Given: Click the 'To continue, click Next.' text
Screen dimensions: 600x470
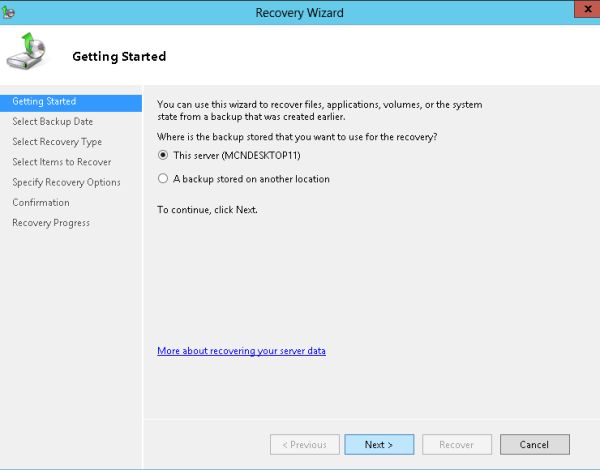Looking at the screenshot, I should pyautogui.click(x=207, y=210).
